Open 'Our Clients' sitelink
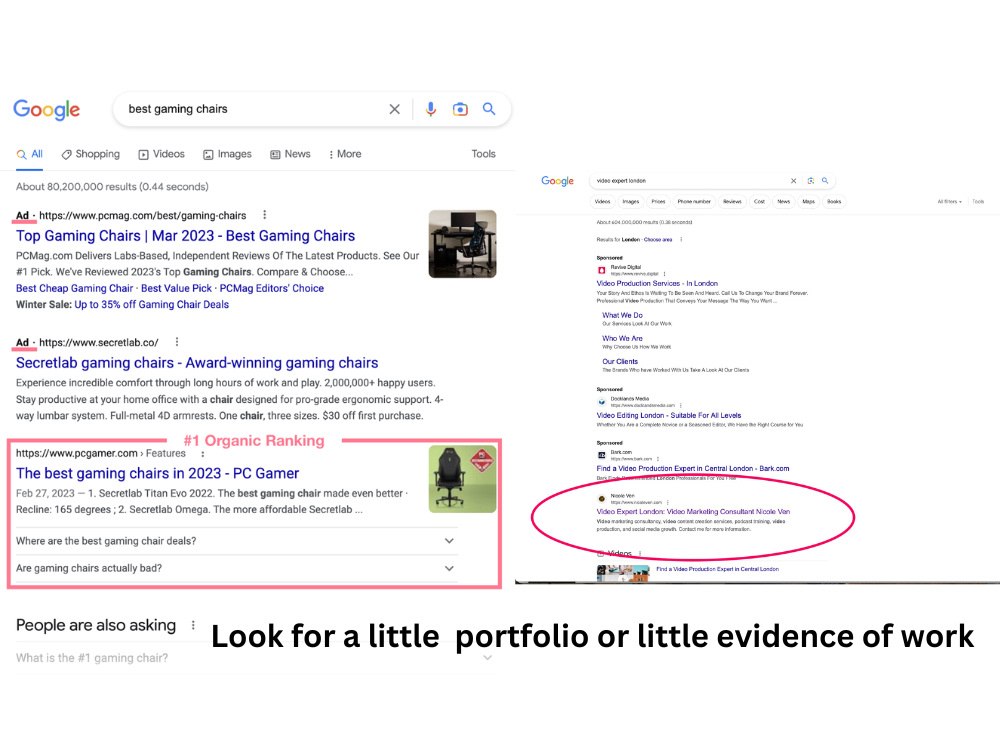 [x=620, y=361]
